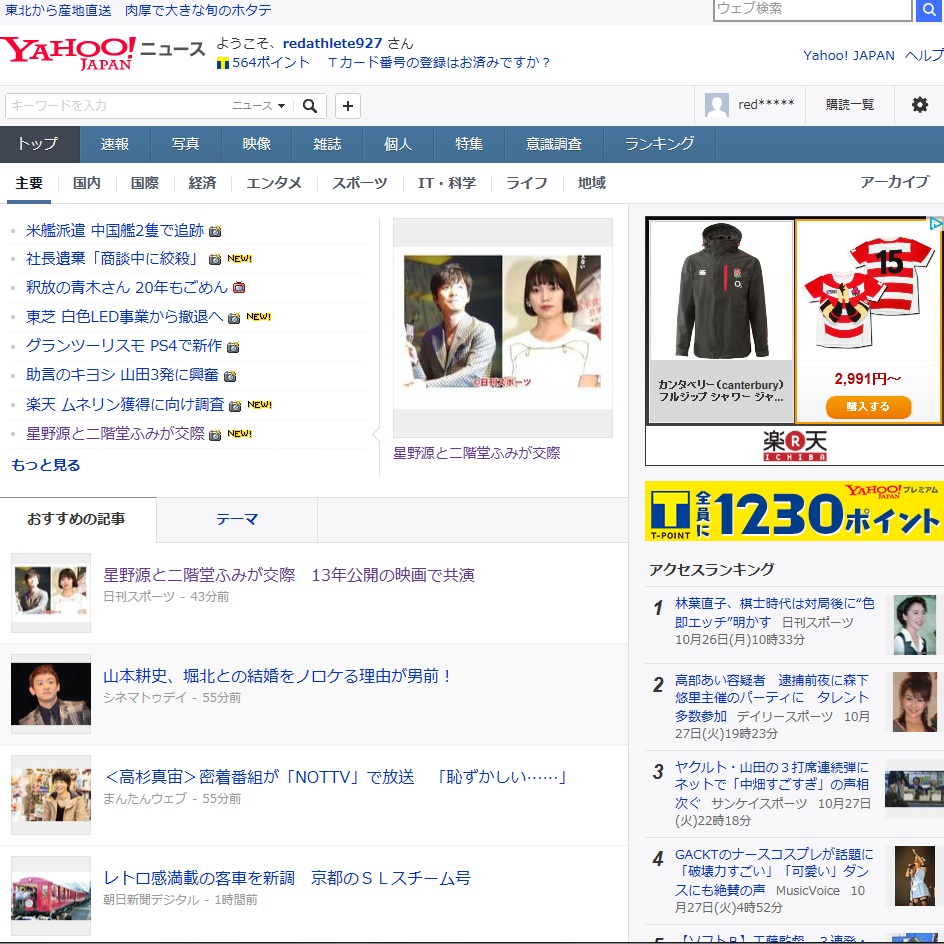Open the 個人 navigation tab
This screenshot has width=944, height=944.
398,144
